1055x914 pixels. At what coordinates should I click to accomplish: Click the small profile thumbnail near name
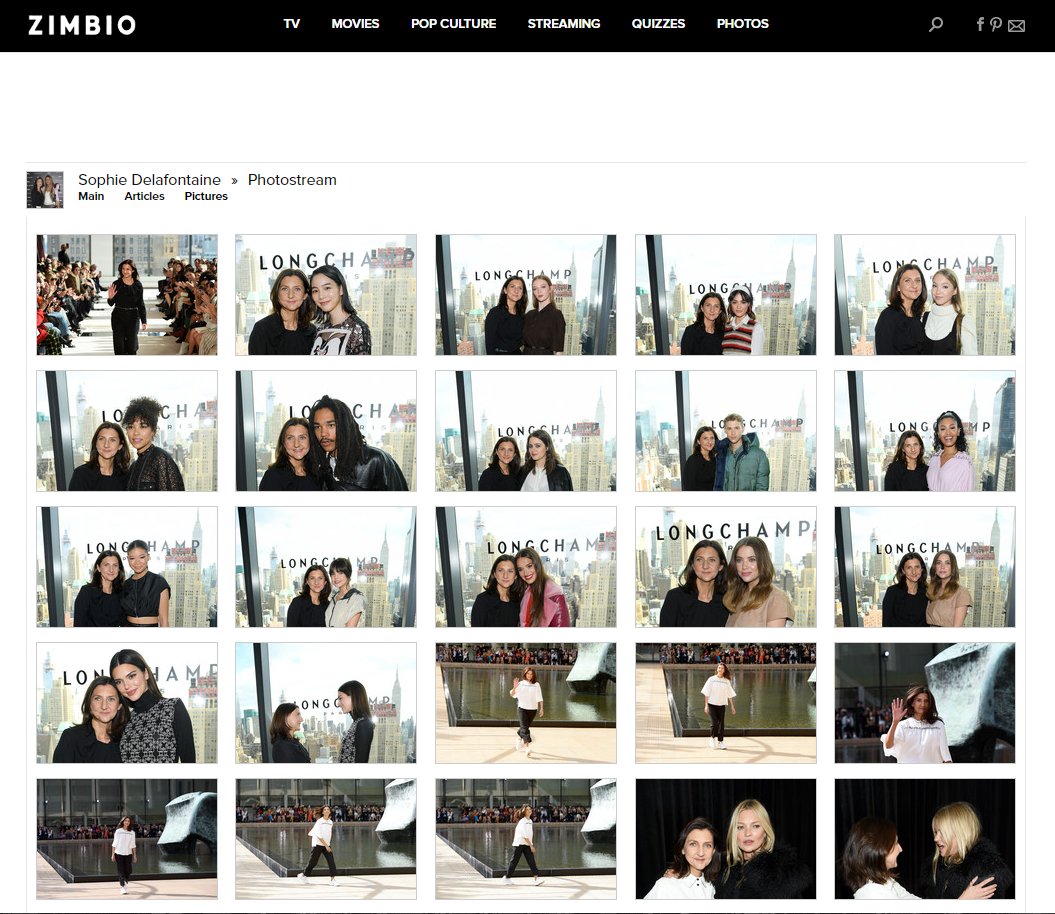point(45,190)
